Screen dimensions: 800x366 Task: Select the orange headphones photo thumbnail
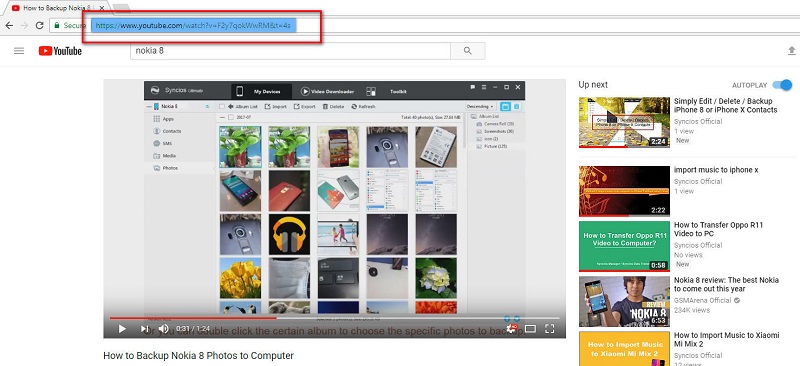tap(289, 235)
